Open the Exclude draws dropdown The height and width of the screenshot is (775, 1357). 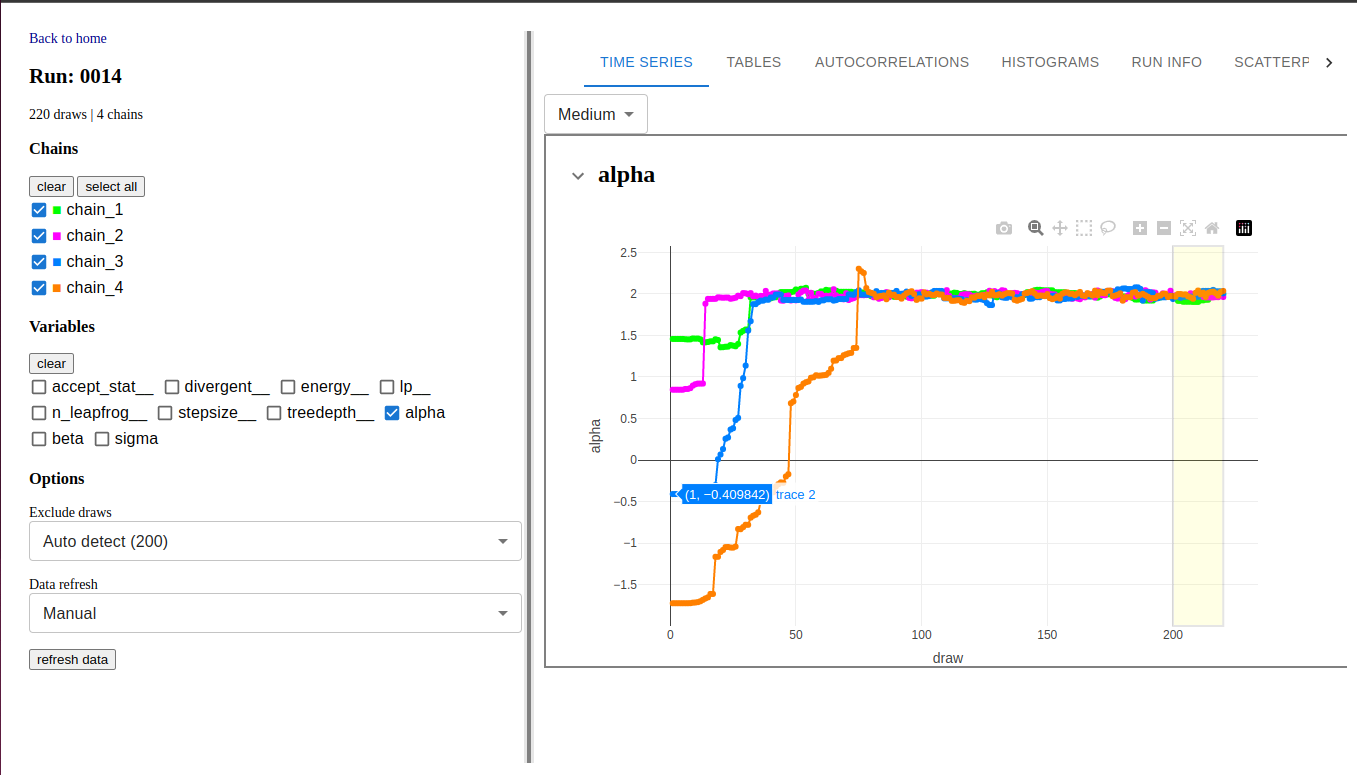click(275, 540)
